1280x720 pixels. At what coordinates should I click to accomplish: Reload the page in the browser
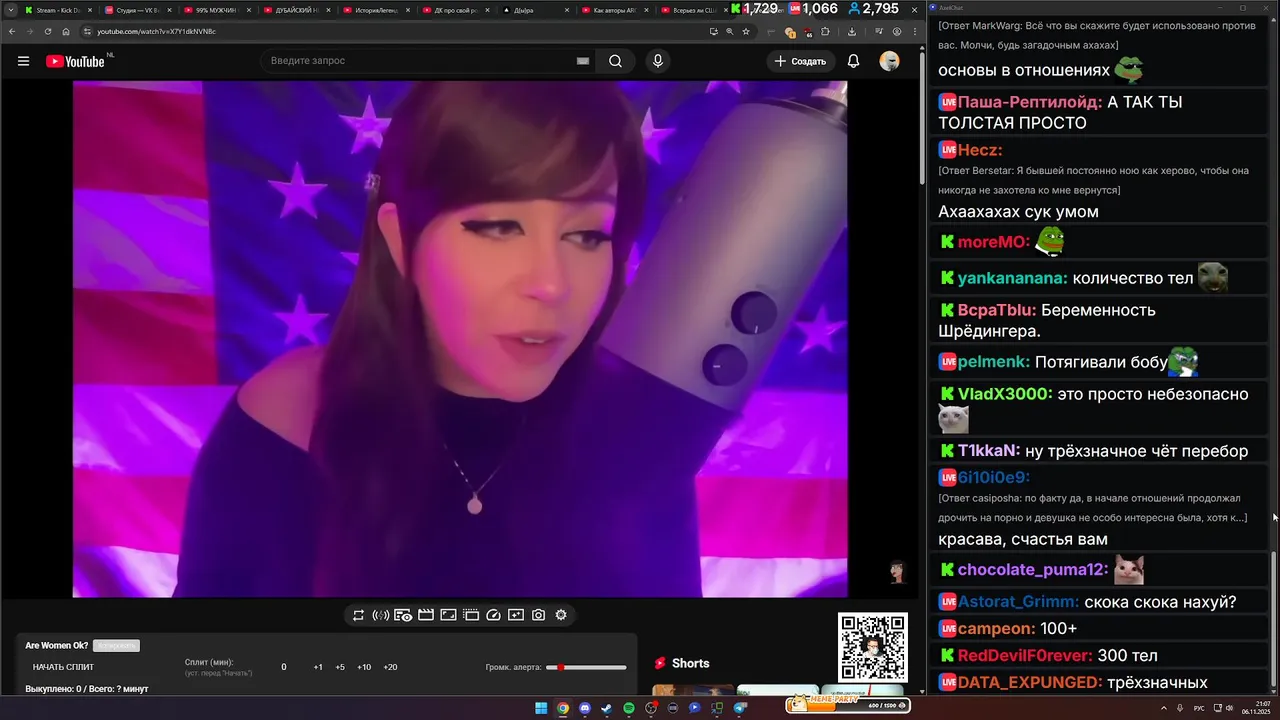coord(47,31)
